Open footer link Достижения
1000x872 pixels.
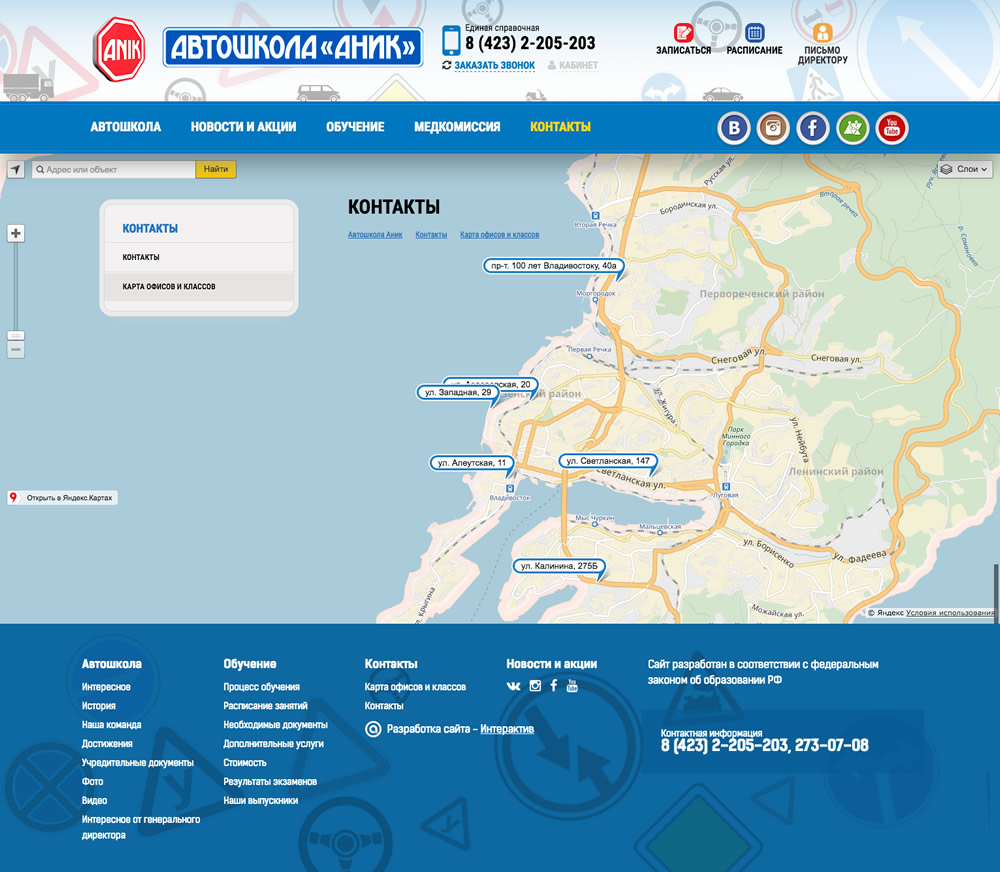coord(107,744)
